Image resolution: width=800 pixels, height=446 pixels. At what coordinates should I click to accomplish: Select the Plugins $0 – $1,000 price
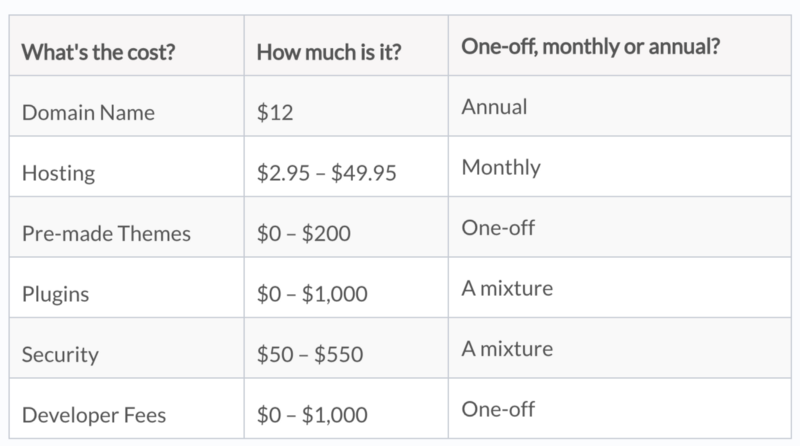point(312,294)
